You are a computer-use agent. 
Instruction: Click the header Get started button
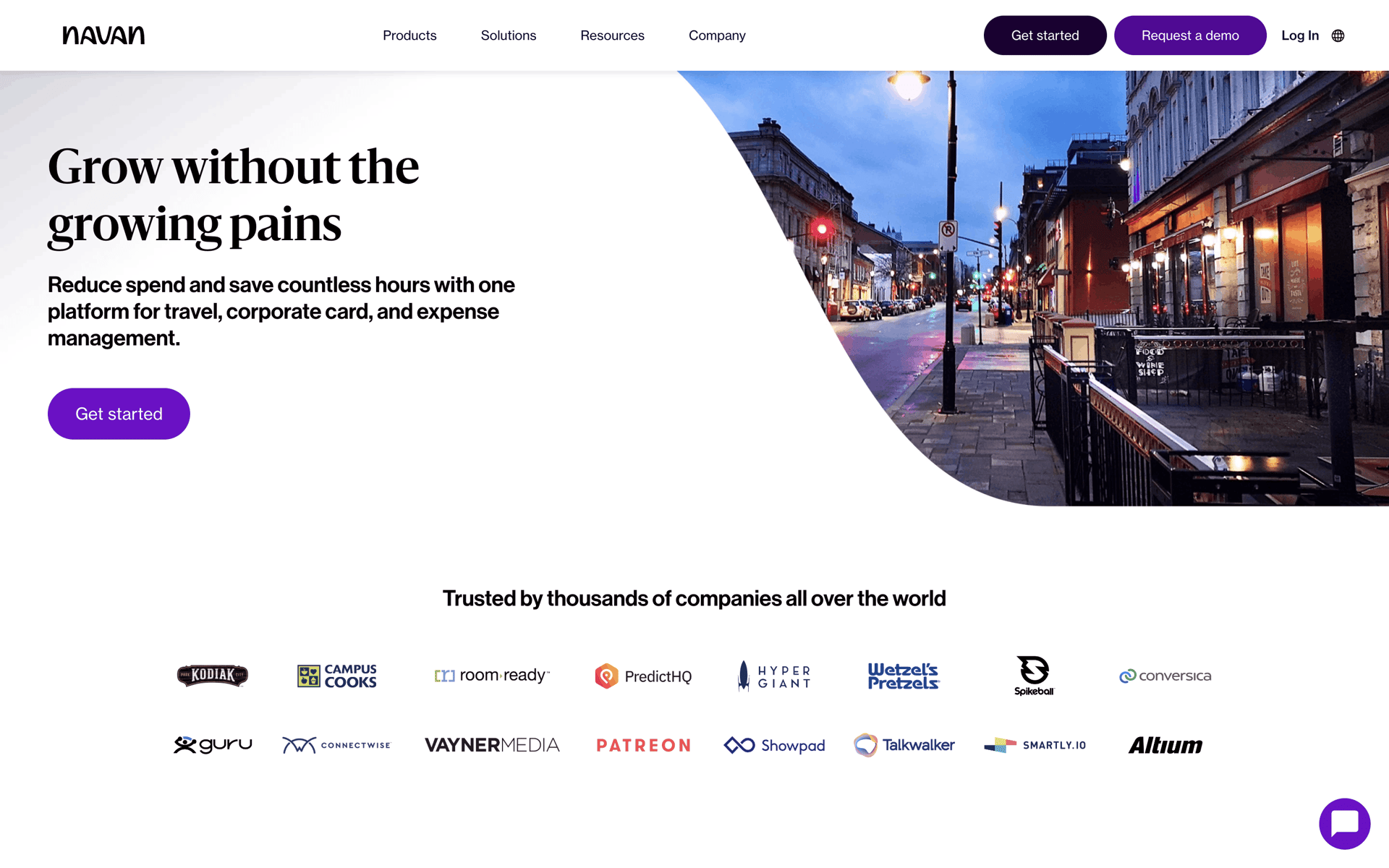pyautogui.click(x=1045, y=35)
